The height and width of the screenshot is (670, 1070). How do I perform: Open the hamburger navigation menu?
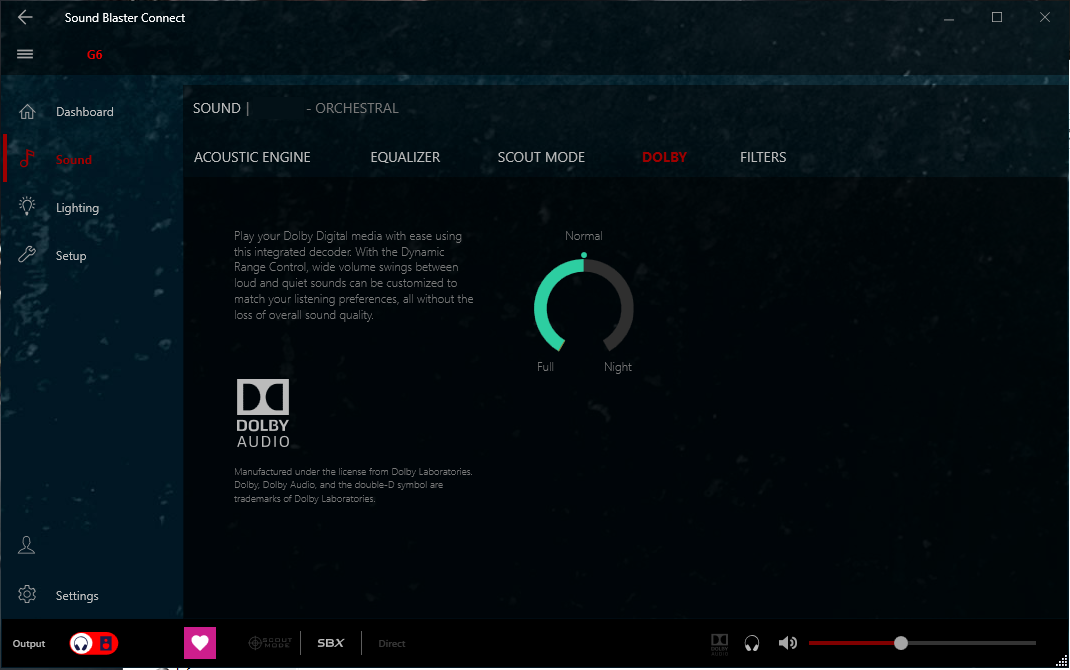pyautogui.click(x=25, y=54)
